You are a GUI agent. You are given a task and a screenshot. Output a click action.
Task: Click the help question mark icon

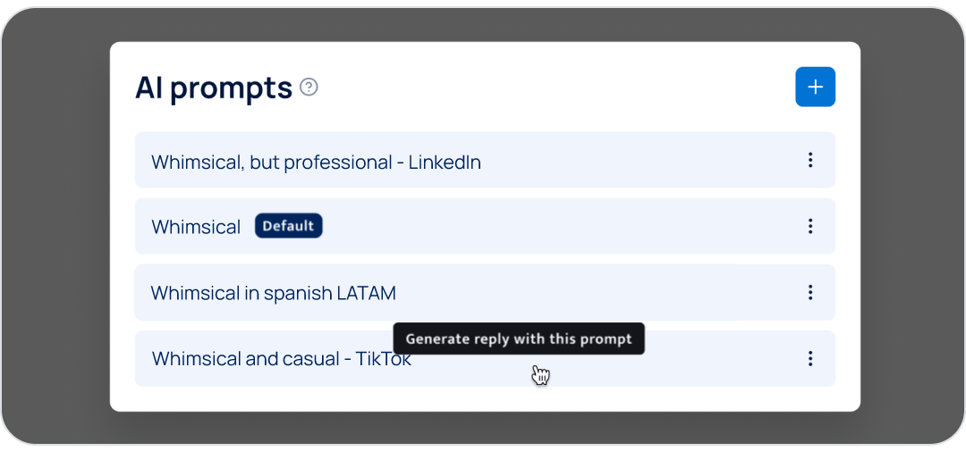[x=309, y=87]
